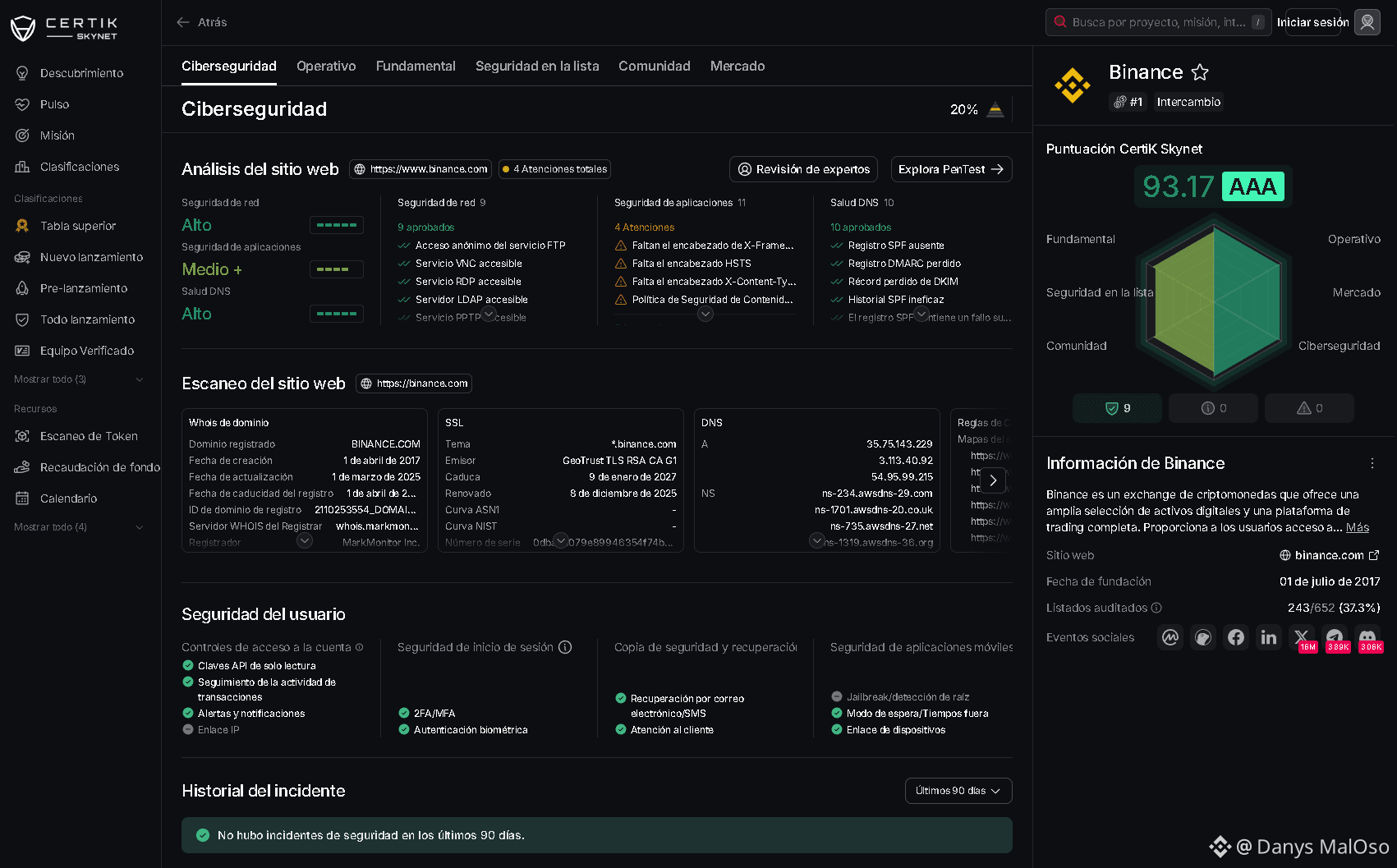Viewport: 1397px width, 868px height.
Task: Open Binance's LinkedIn social icon
Action: tap(1269, 637)
